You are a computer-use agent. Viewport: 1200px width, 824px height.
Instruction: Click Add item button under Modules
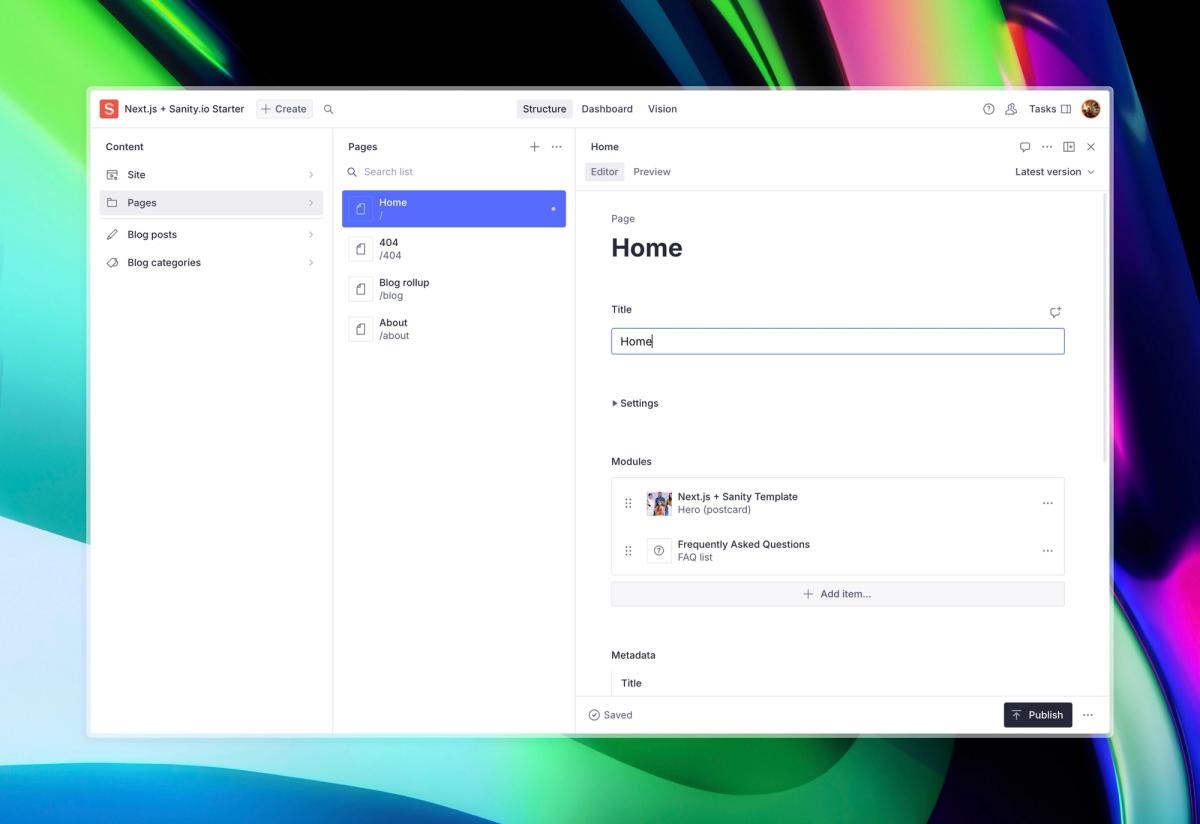coord(838,594)
